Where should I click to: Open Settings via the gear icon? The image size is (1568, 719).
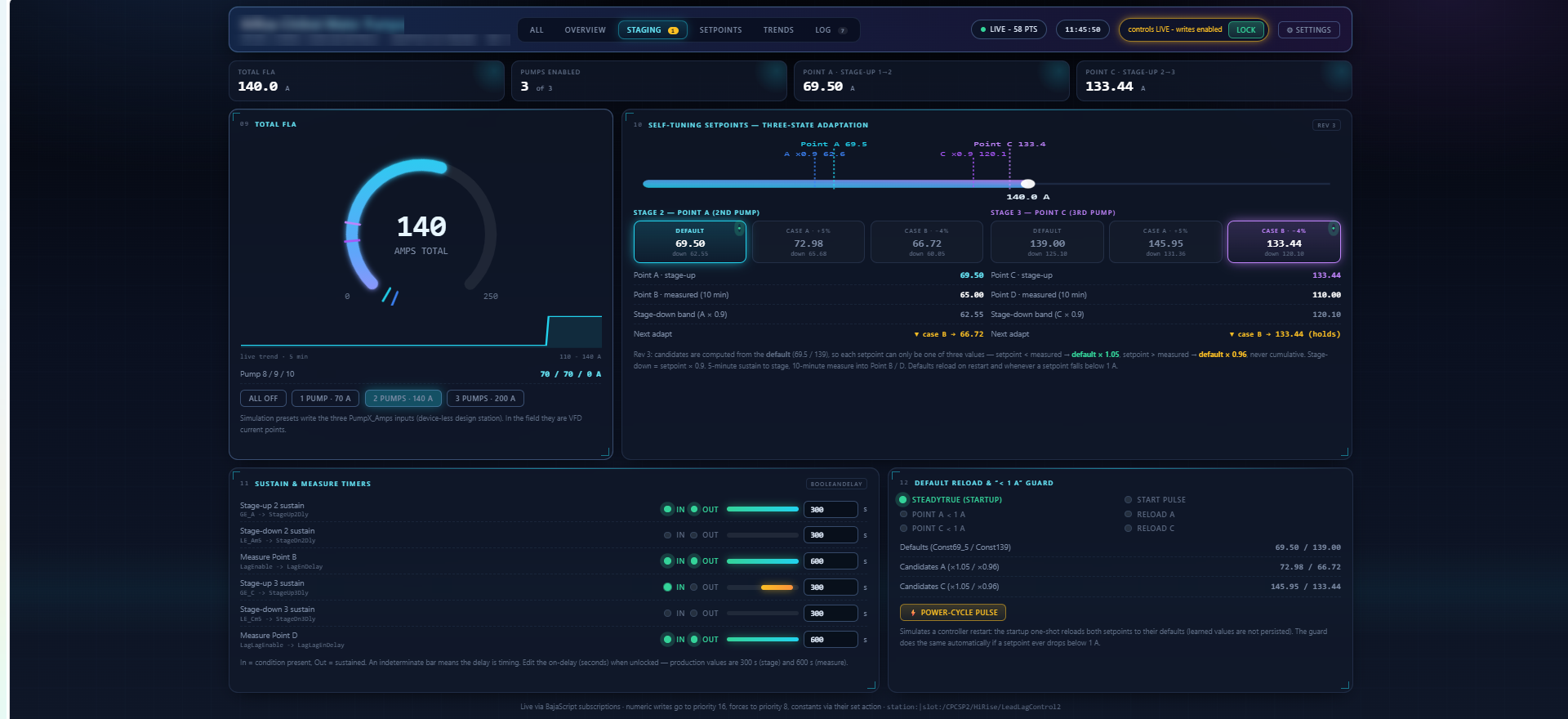pos(1290,30)
